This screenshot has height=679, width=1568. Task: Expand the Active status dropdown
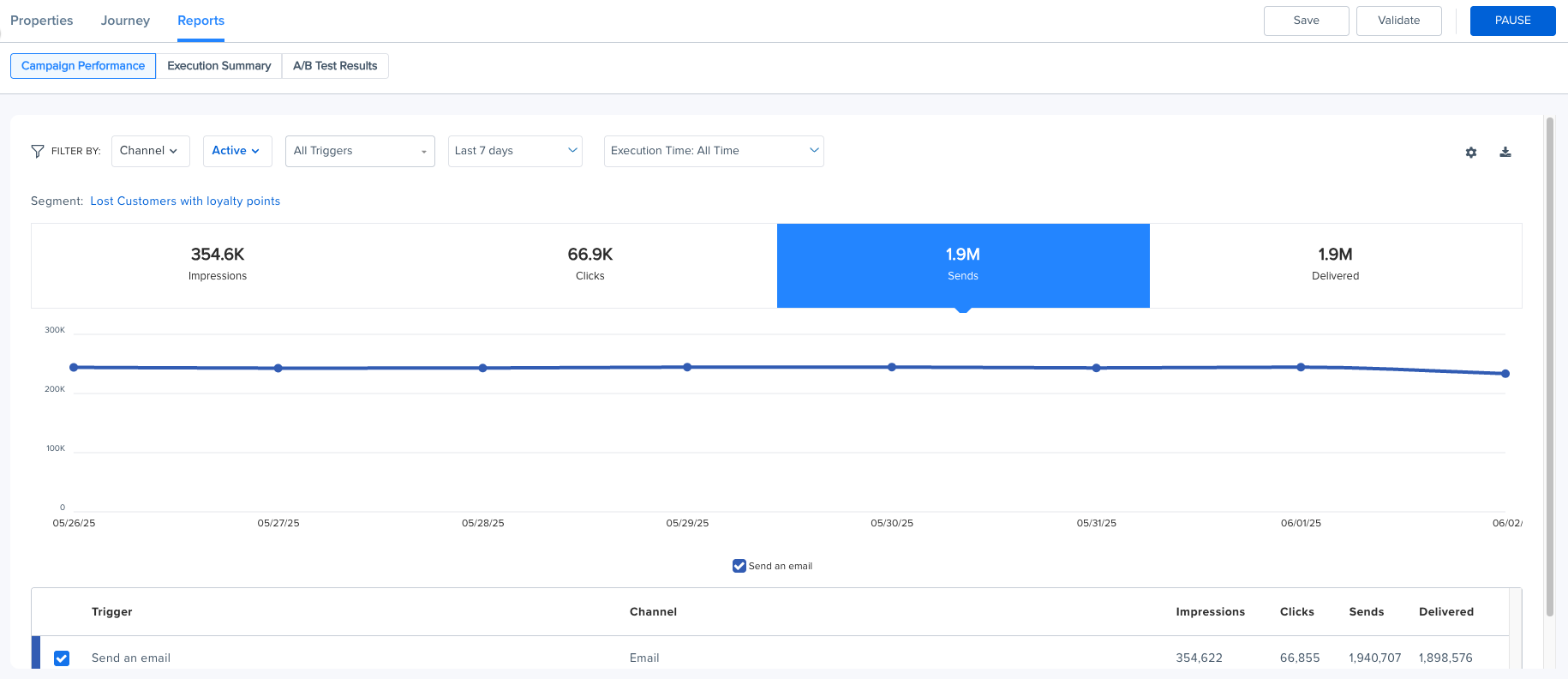[237, 151]
